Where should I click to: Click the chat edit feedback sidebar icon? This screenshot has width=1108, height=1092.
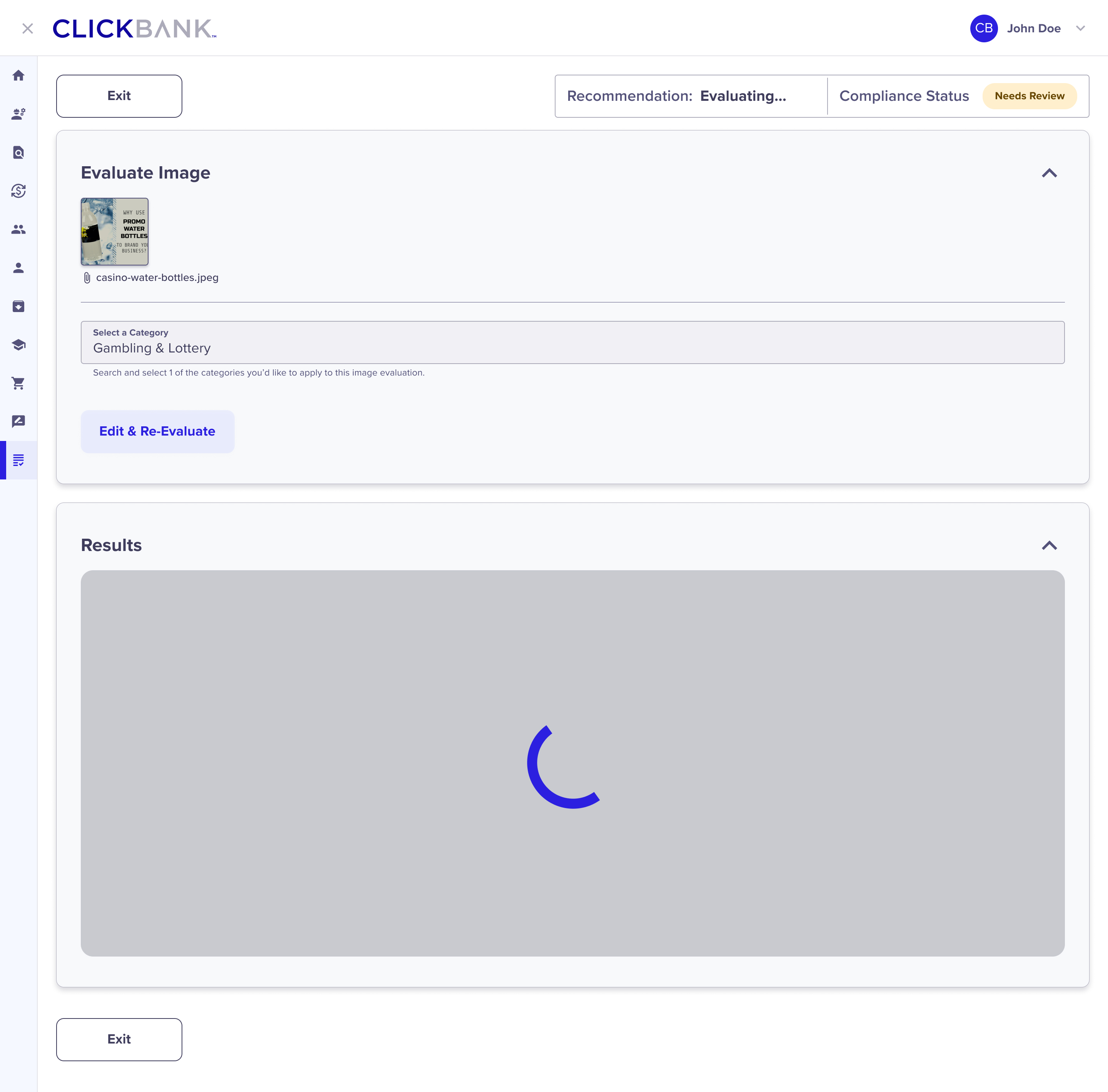pos(18,422)
